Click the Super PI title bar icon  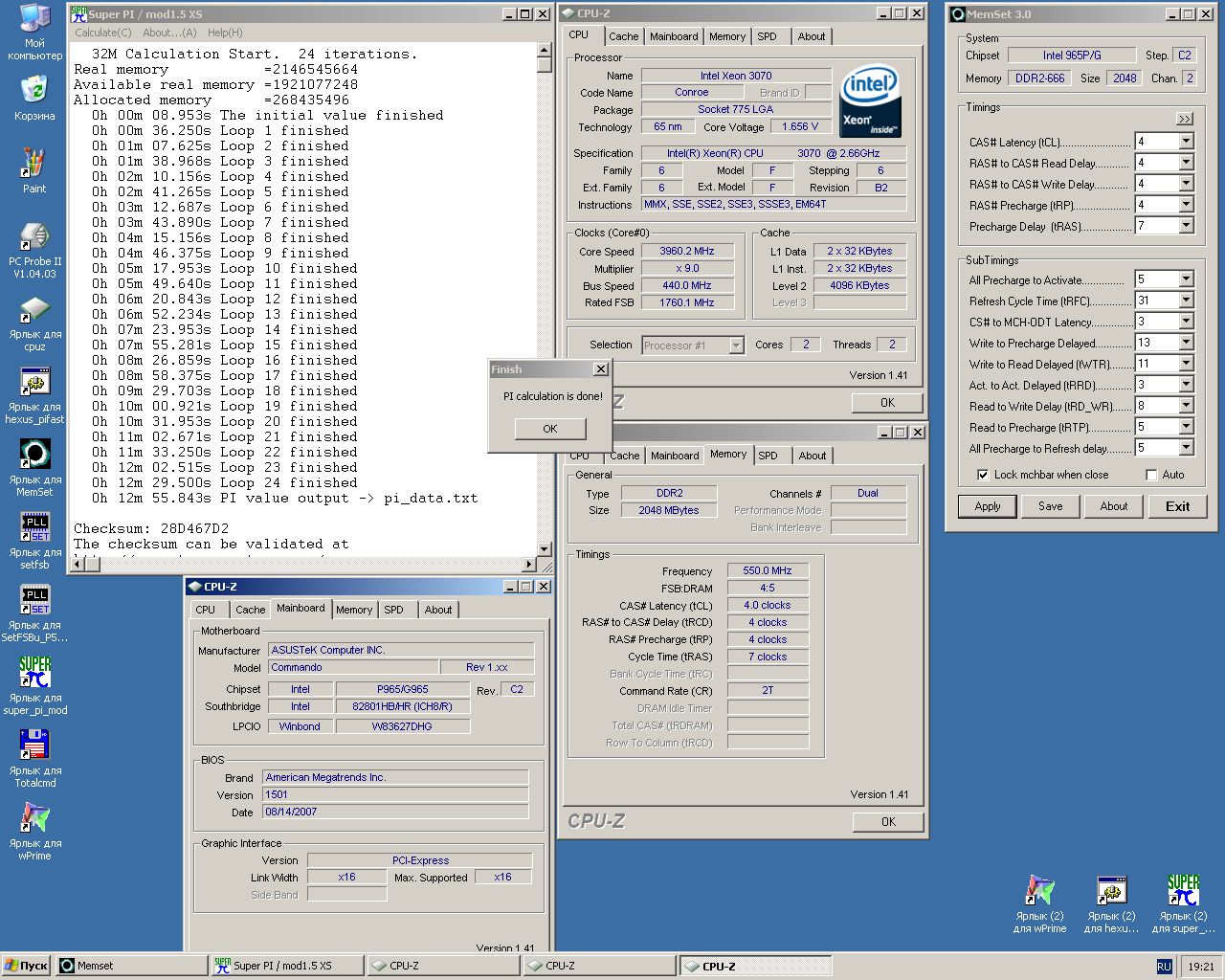tap(78, 13)
